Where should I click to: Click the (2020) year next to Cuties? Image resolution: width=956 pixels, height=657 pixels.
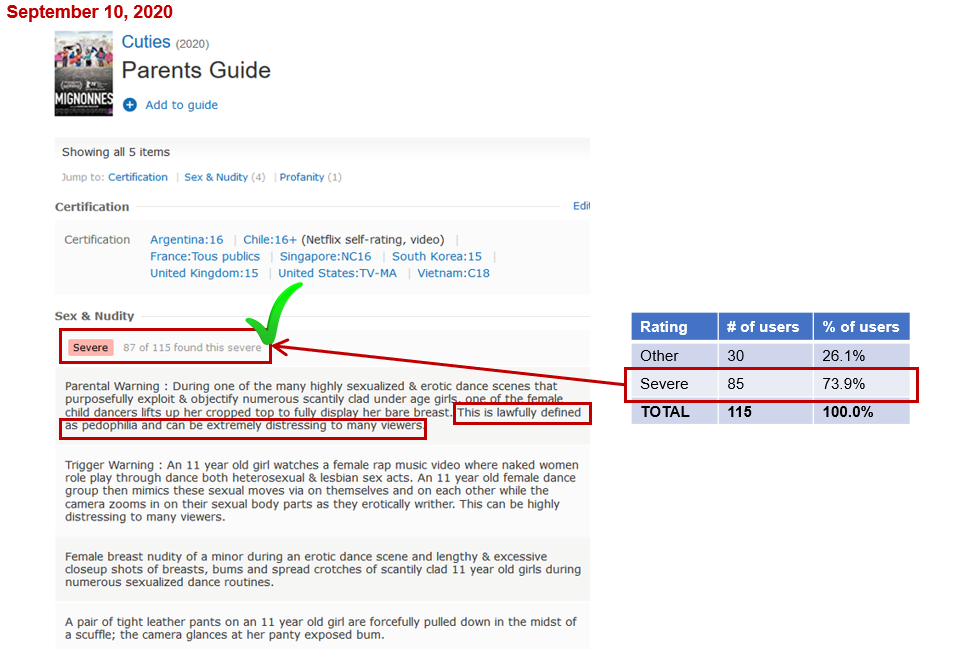(x=193, y=44)
